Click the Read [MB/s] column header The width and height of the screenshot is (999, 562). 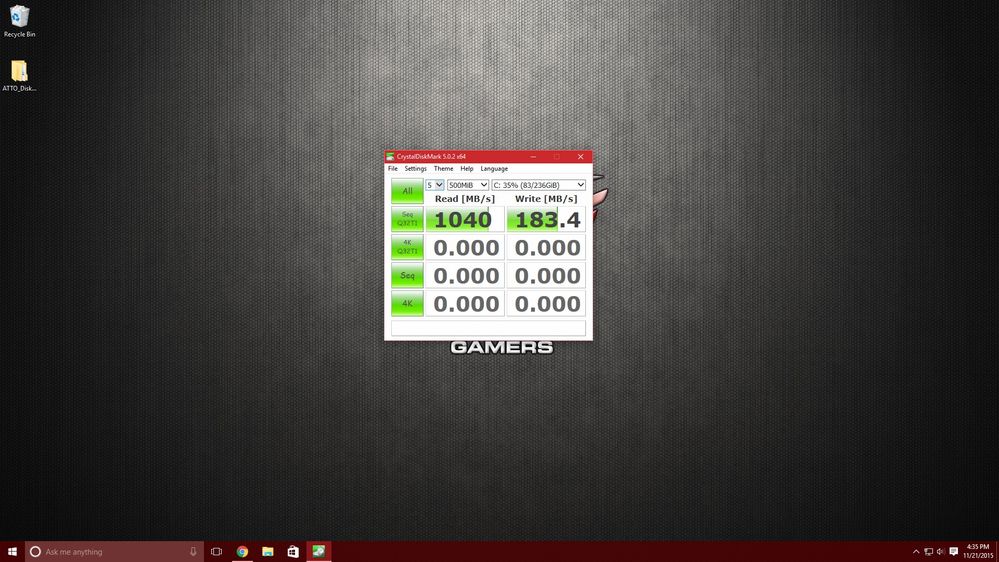click(x=464, y=199)
